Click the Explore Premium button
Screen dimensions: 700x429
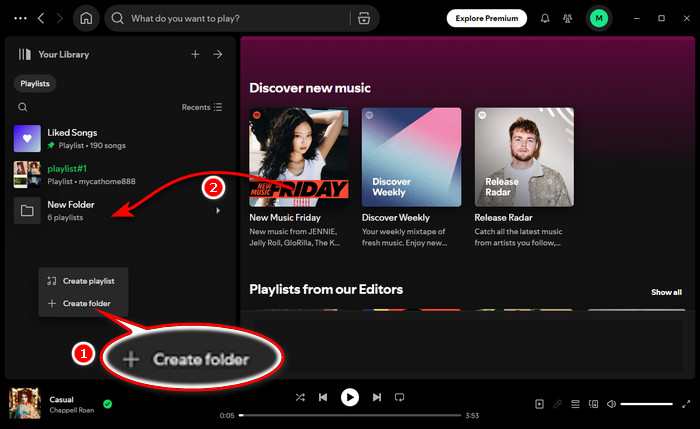[487, 18]
